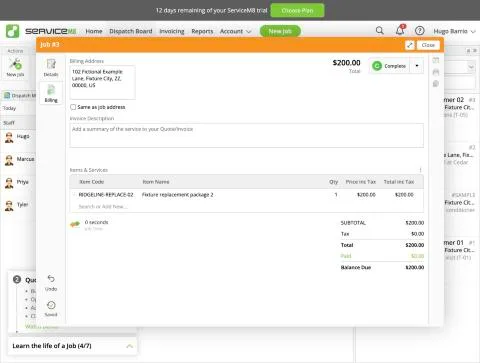Mark the job as Complete
Screen dimensions: 480x363
coord(390,66)
